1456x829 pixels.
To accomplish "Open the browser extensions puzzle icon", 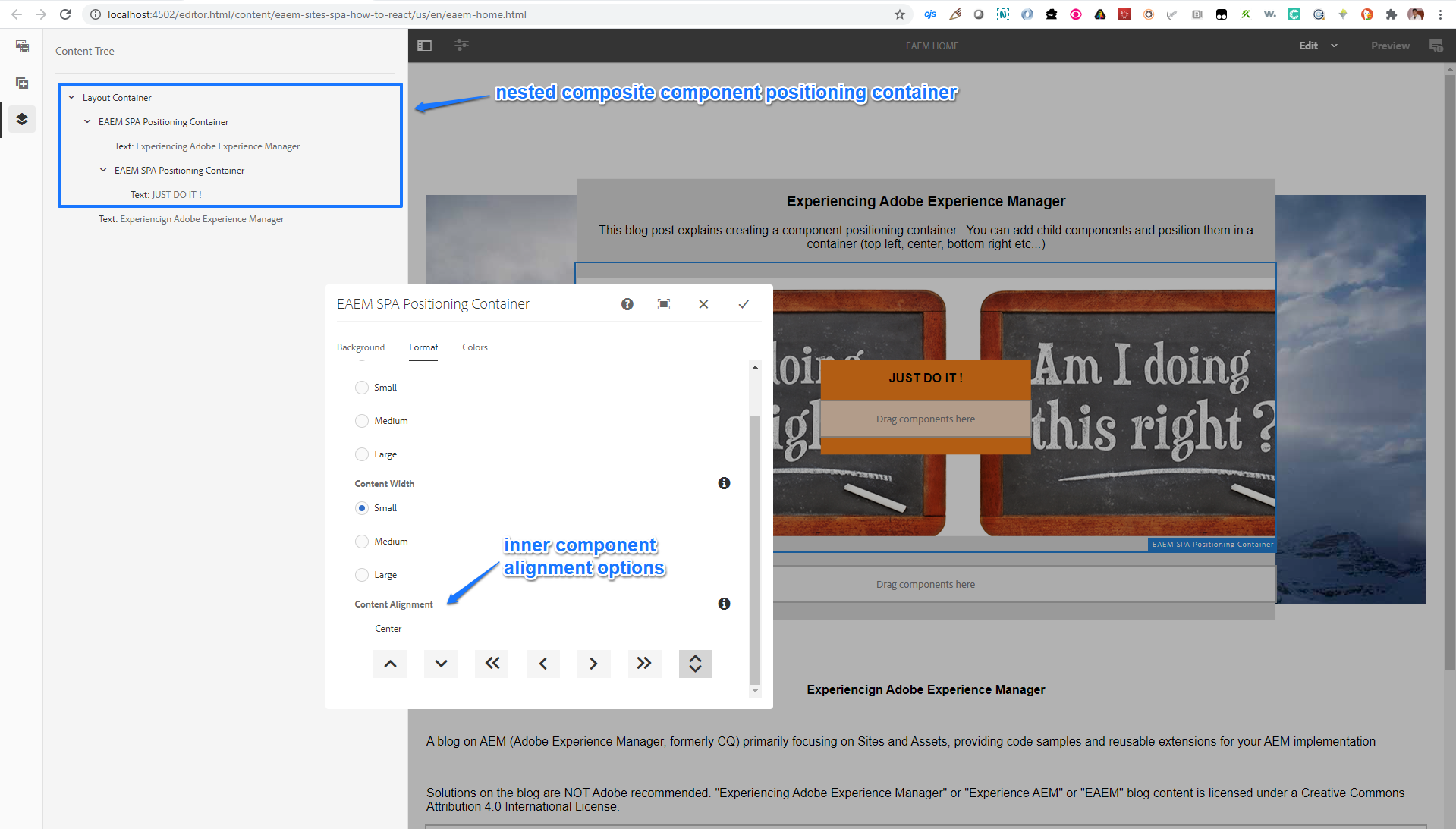I will [x=1391, y=14].
